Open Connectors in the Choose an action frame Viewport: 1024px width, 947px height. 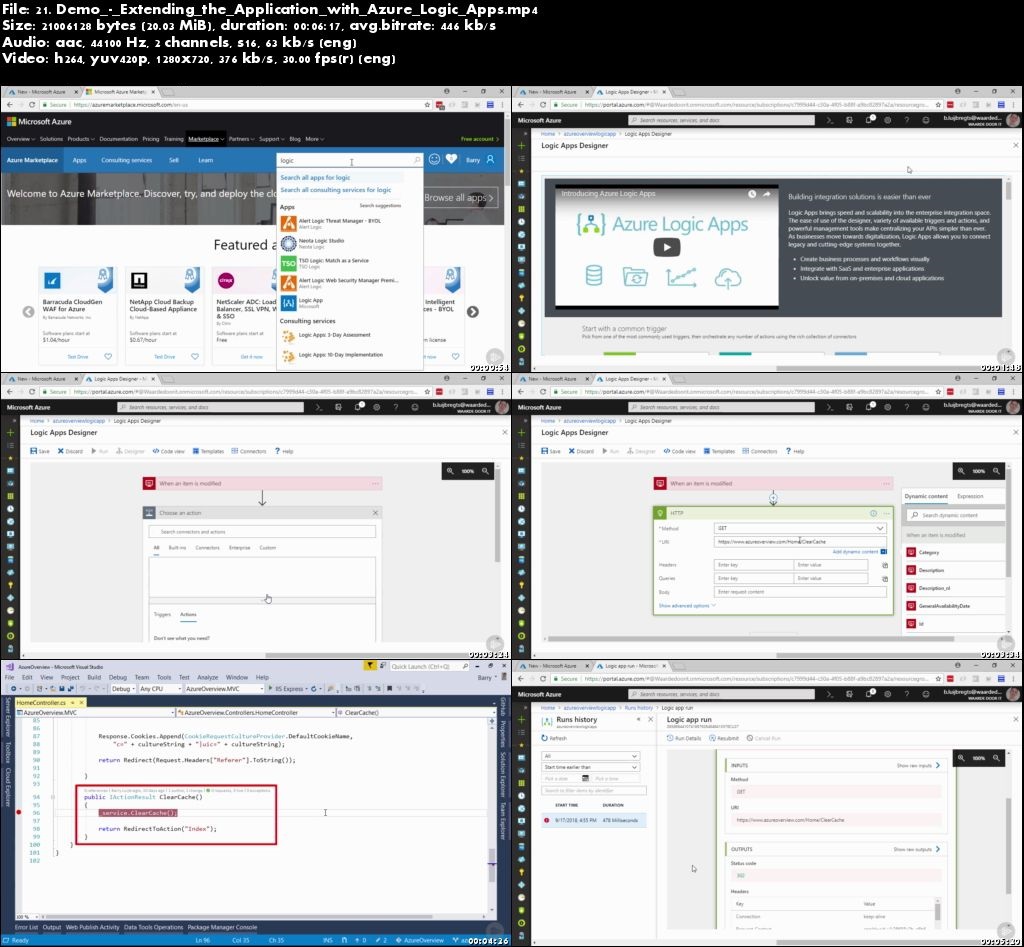(249, 451)
